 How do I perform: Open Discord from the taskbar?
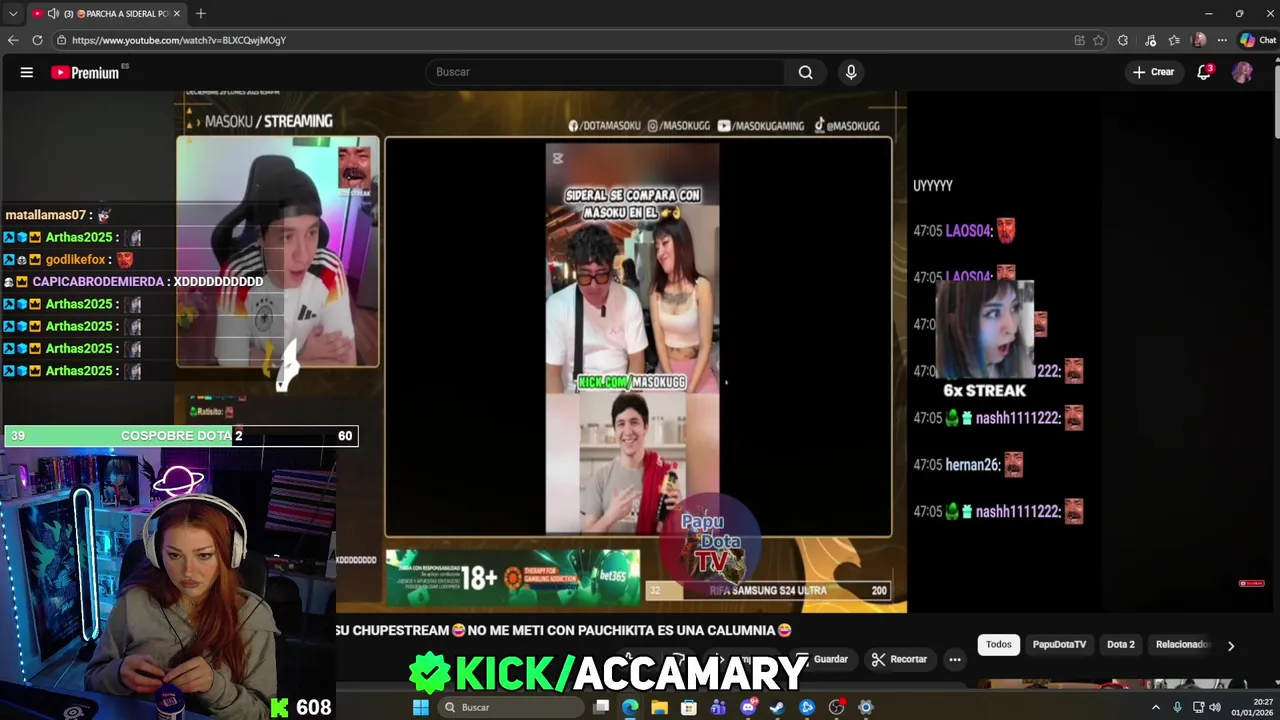click(748, 707)
